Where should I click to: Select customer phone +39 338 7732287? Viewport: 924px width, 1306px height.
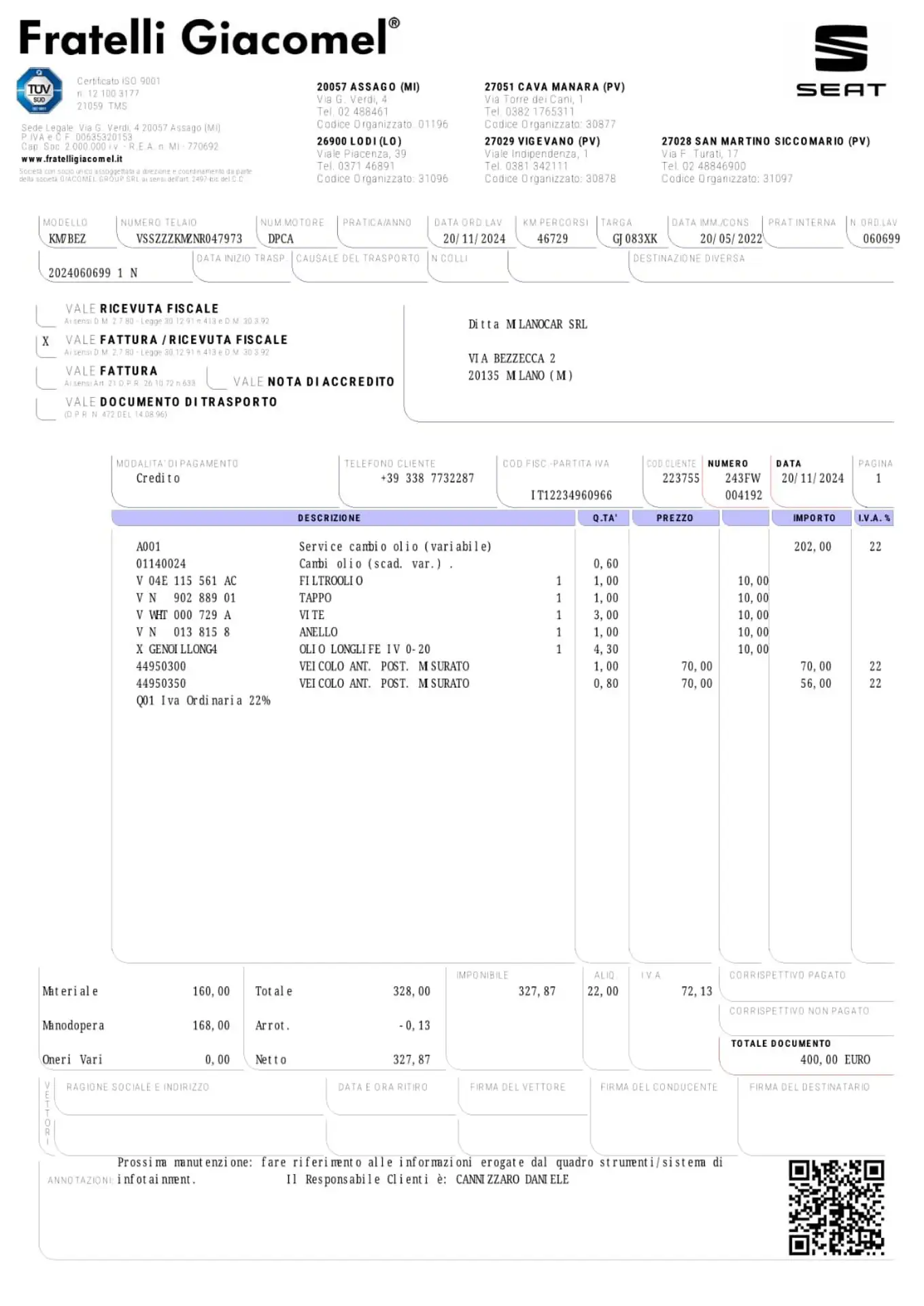tap(427, 478)
